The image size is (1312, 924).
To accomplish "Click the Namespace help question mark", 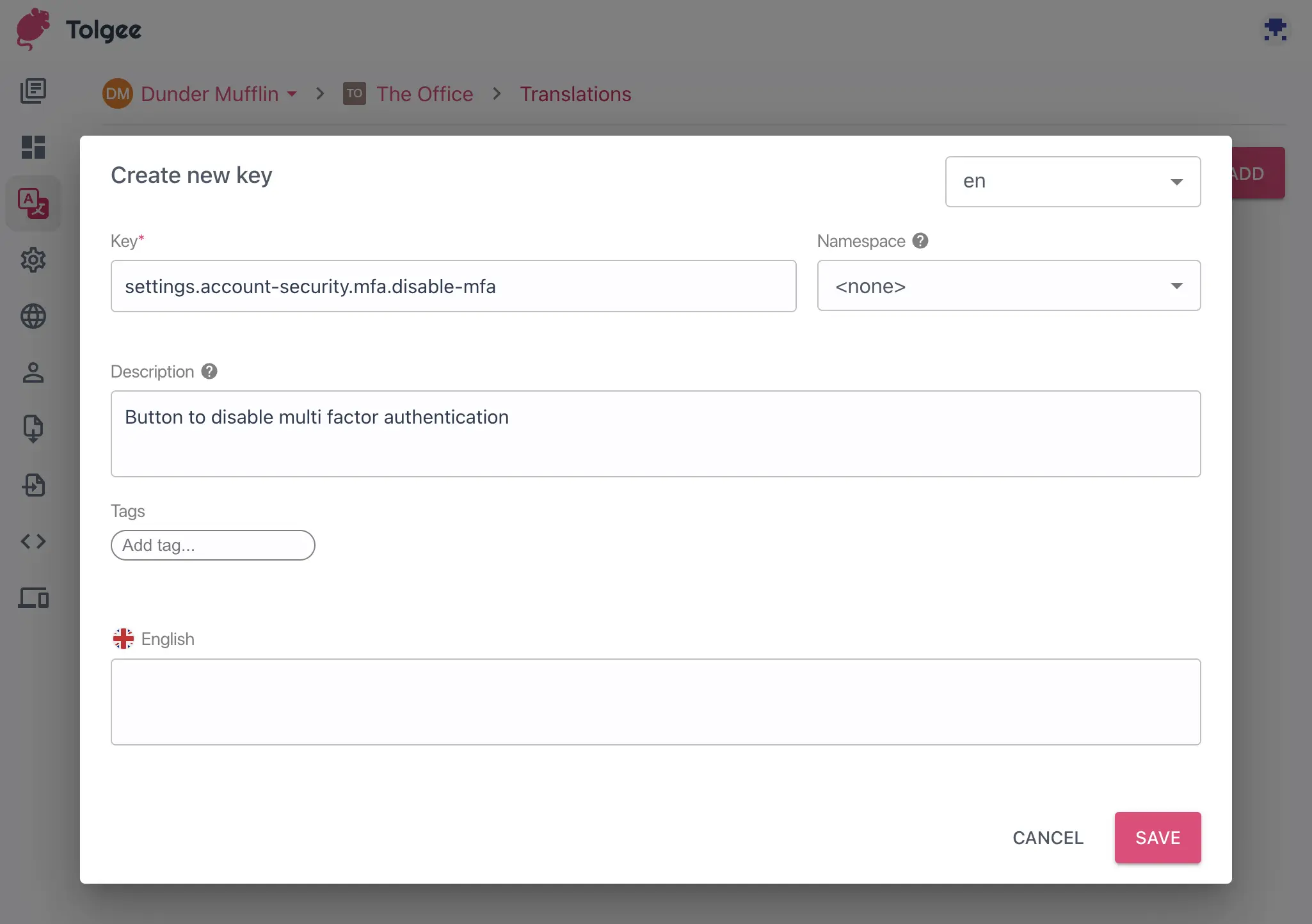I will (x=920, y=240).
